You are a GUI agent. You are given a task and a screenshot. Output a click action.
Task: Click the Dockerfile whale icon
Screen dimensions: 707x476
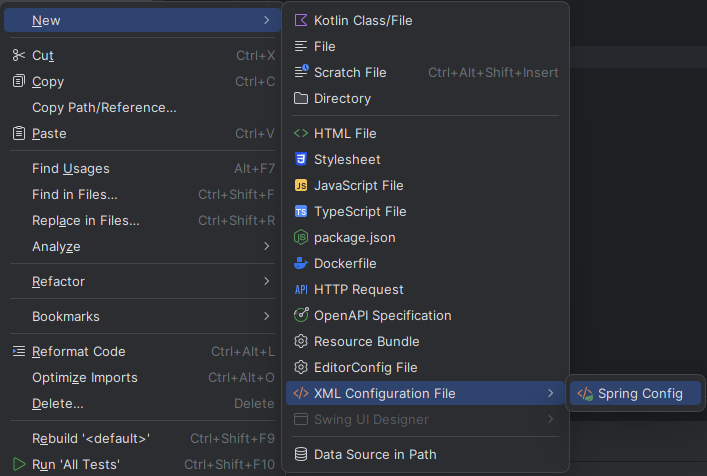coord(301,263)
